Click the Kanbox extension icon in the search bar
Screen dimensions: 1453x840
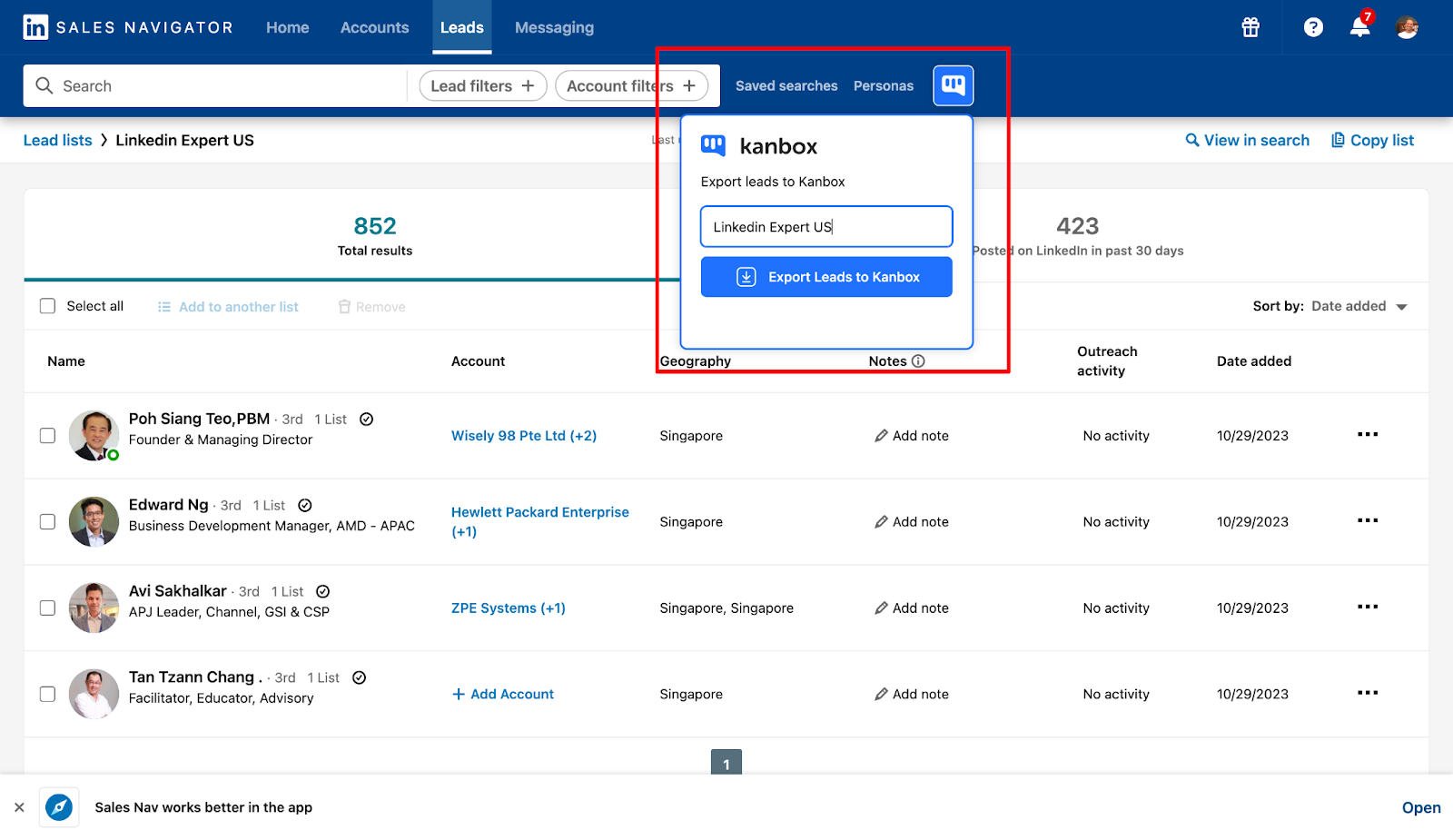pyautogui.click(x=954, y=85)
